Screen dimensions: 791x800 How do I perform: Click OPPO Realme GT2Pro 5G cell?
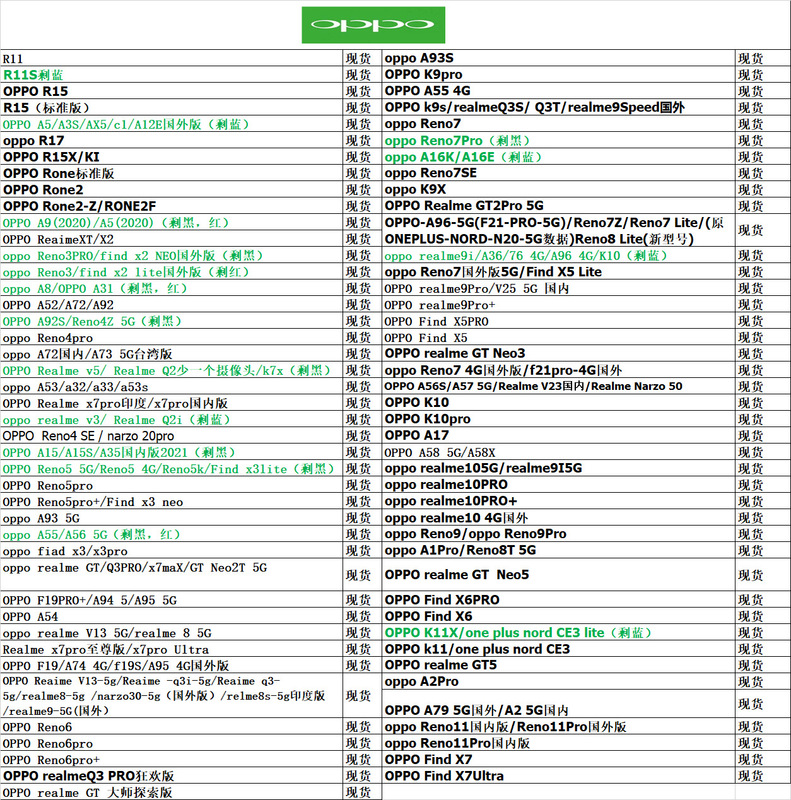[x=558, y=206]
